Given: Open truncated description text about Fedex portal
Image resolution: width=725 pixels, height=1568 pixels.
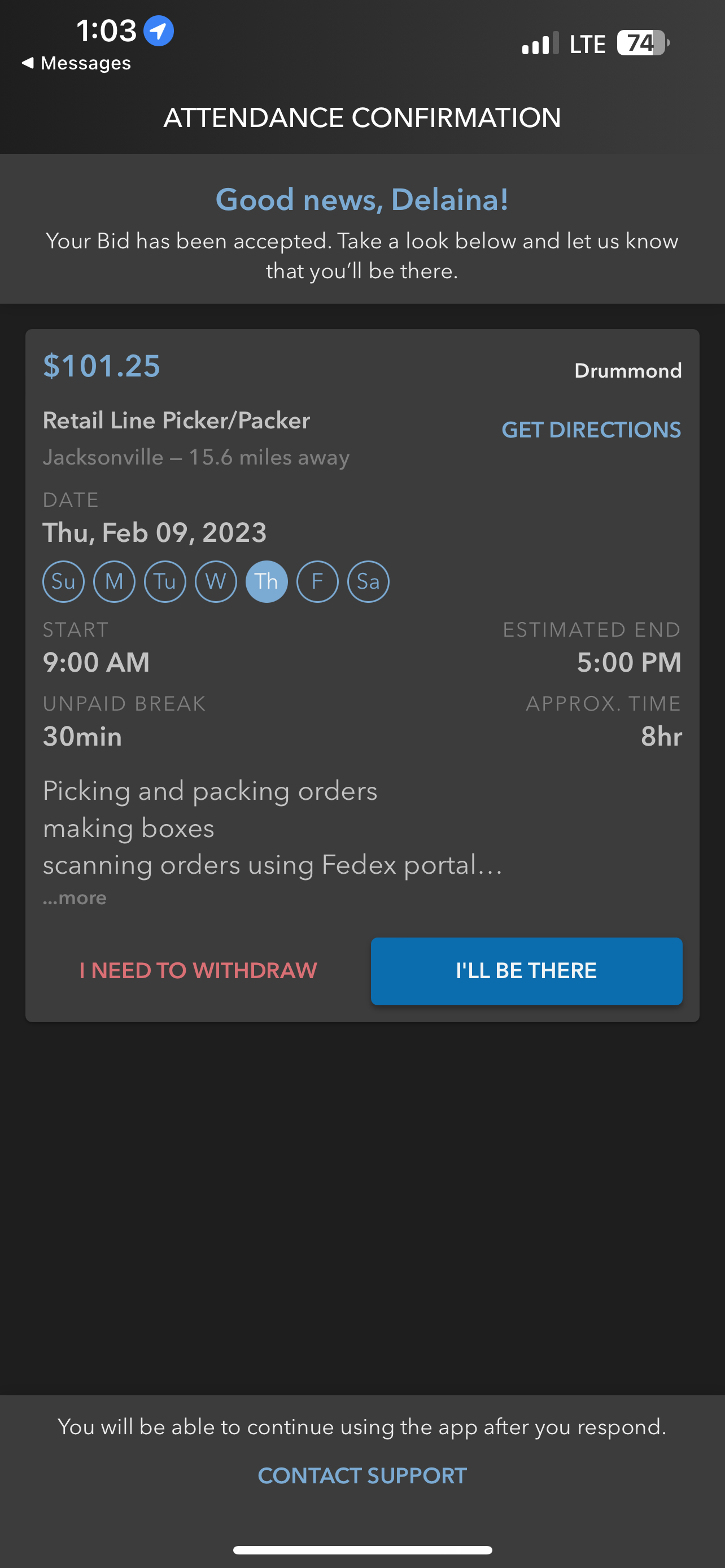Looking at the screenshot, I should tap(273, 865).
